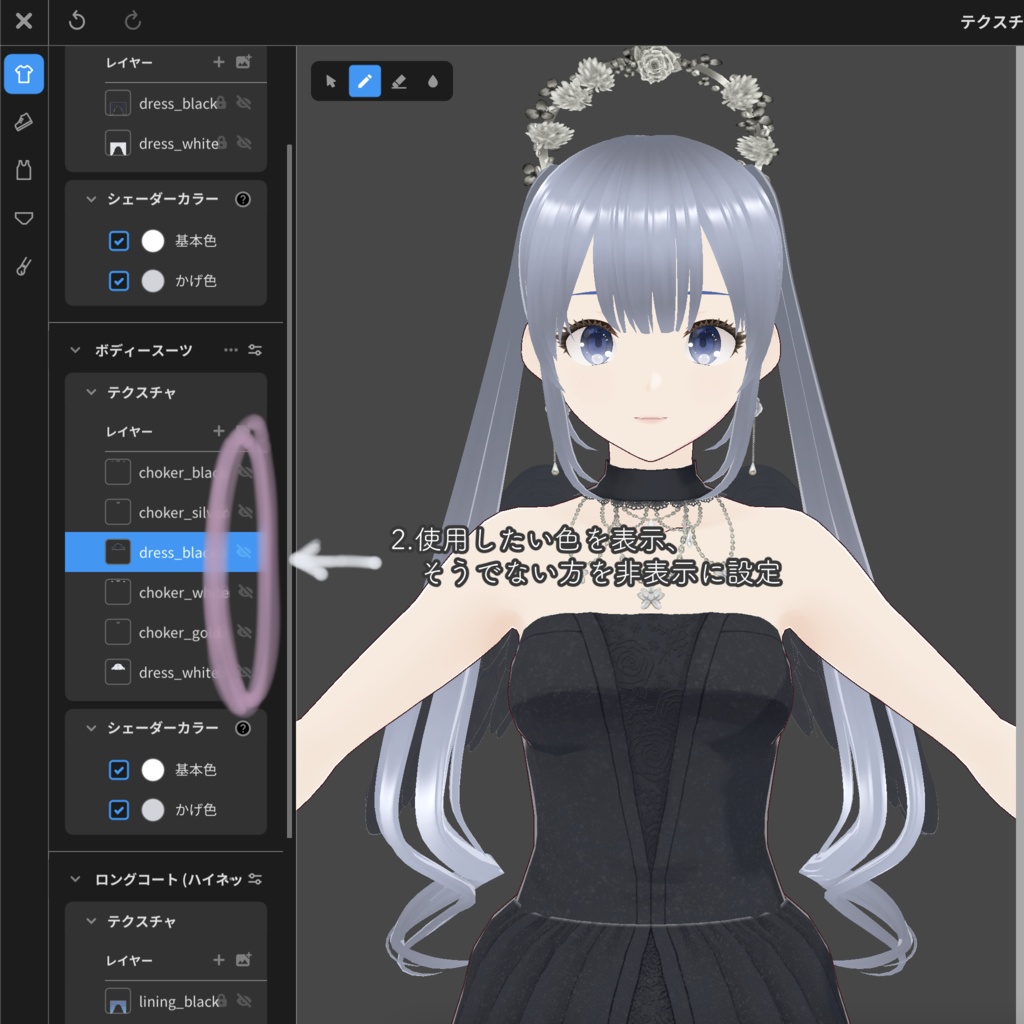1024x1024 pixels.
Task: Show the choker_silver layer visibility
Action: coord(246,512)
